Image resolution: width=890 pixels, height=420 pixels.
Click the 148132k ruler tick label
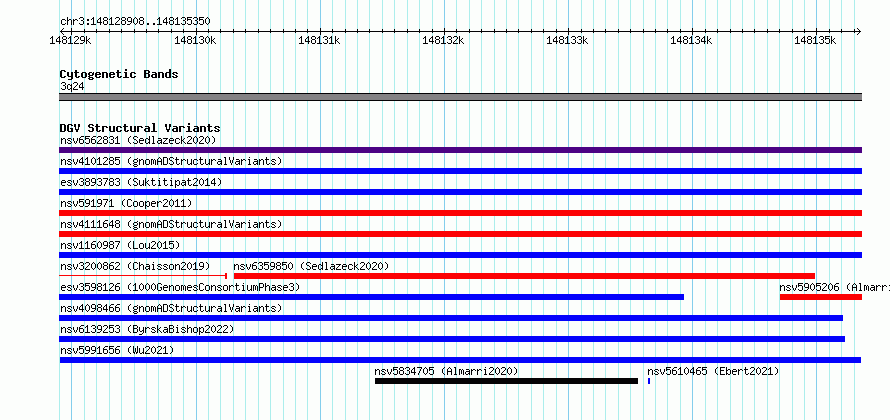tap(444, 40)
